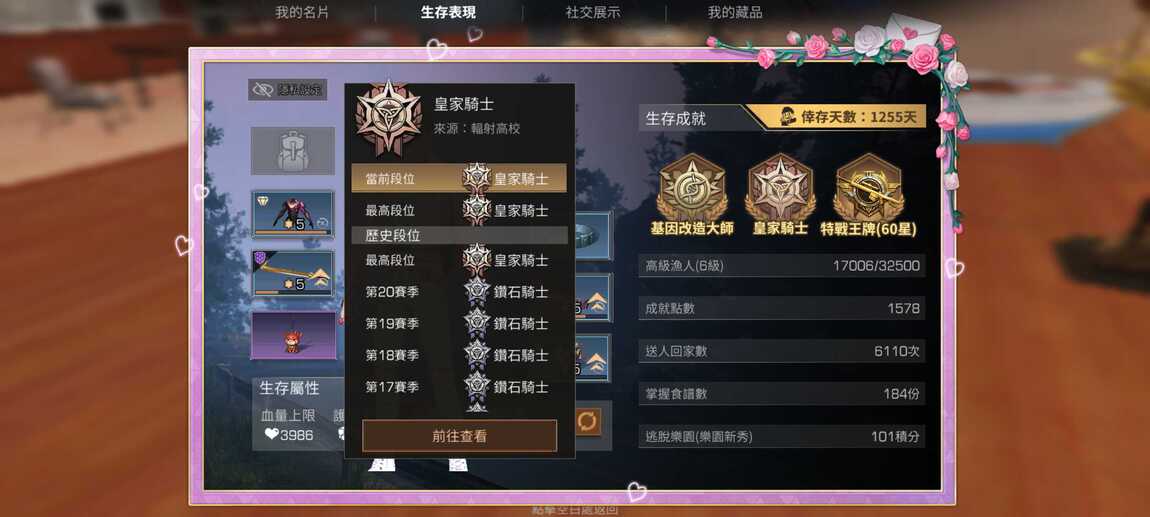Screen dimensions: 1150x517
Task: Select the golden weapon equipment slot
Action: click(x=293, y=274)
